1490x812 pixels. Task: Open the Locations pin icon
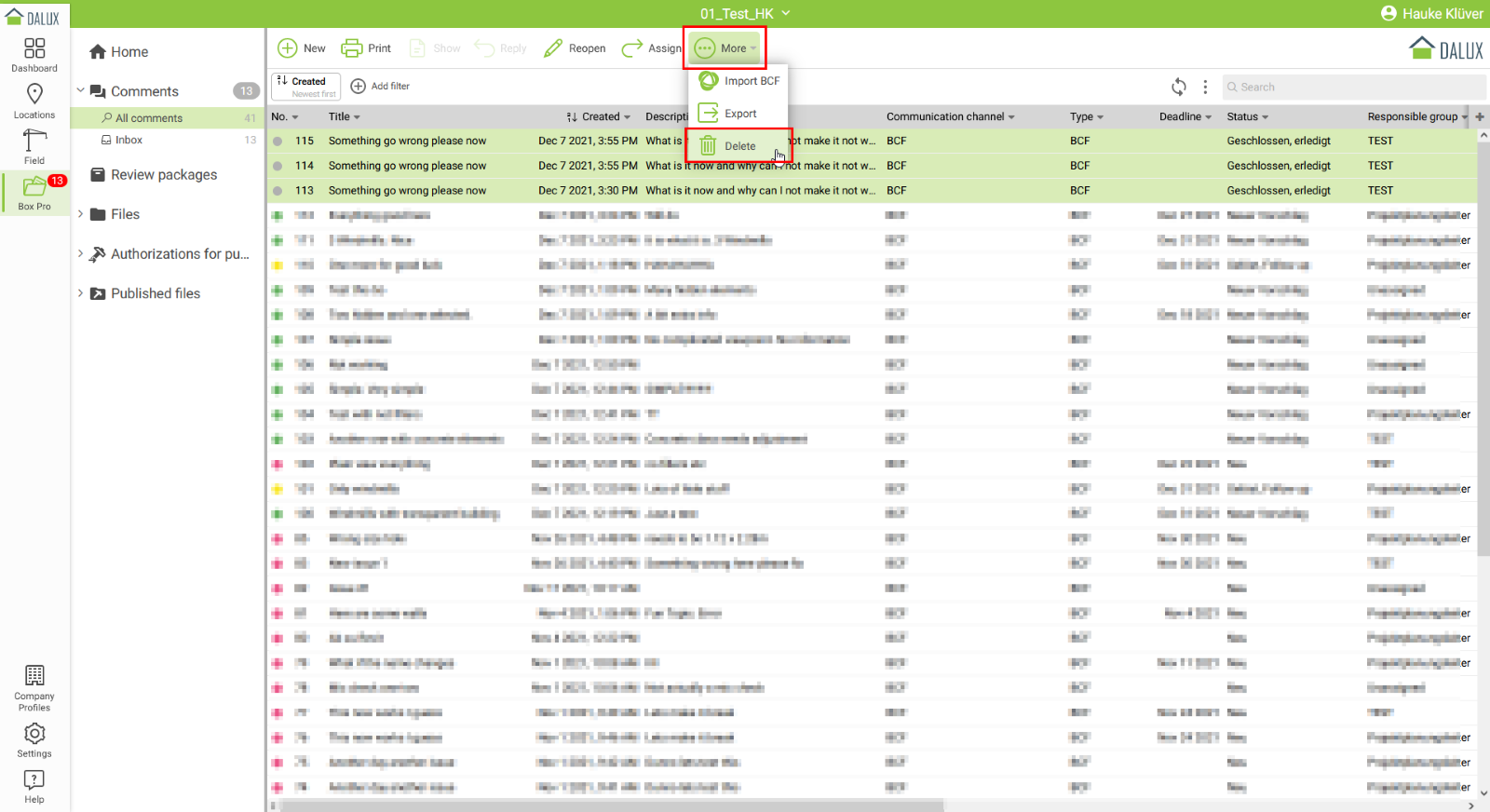point(34,101)
